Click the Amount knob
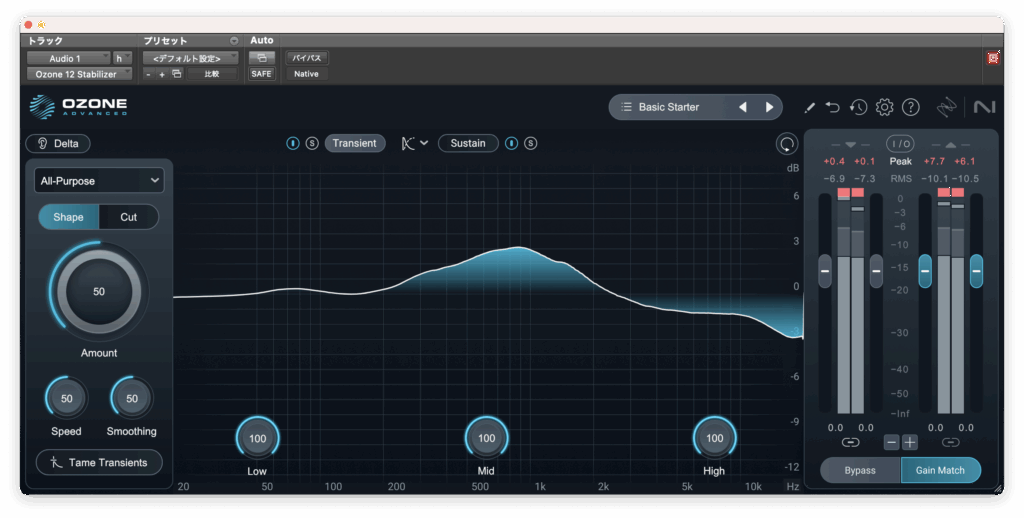Screen dimensions: 1024x518 98,292
